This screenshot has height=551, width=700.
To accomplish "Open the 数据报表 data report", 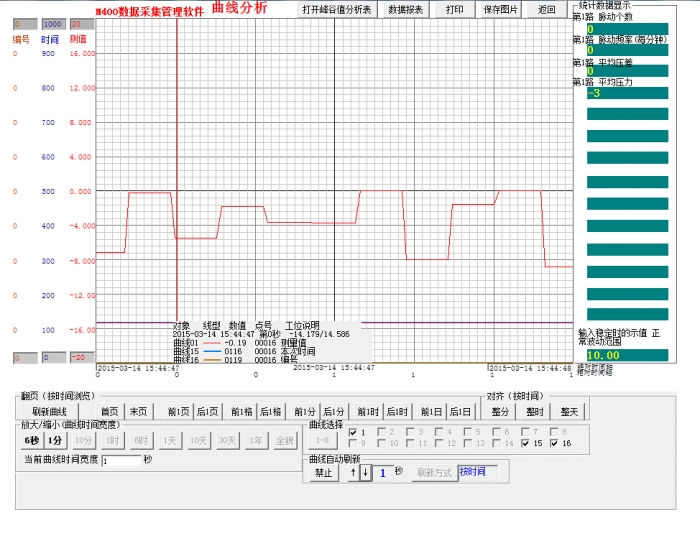I will pyautogui.click(x=405, y=9).
